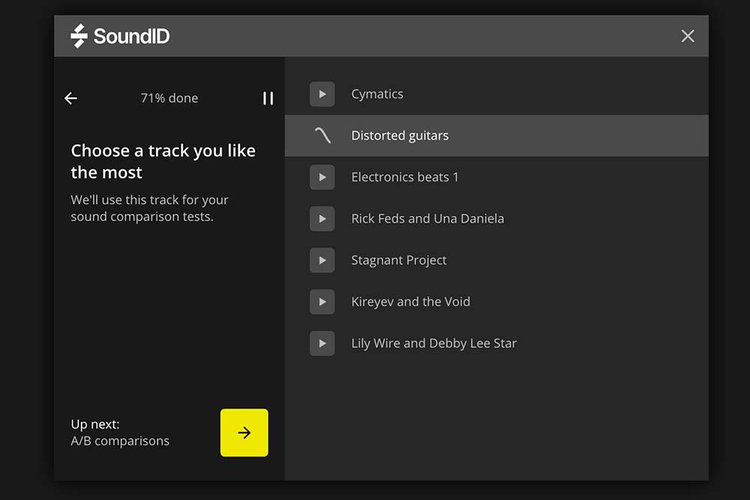Viewport: 750px width, 500px height.
Task: Play the Stagnant Project track preview
Action: [322, 260]
